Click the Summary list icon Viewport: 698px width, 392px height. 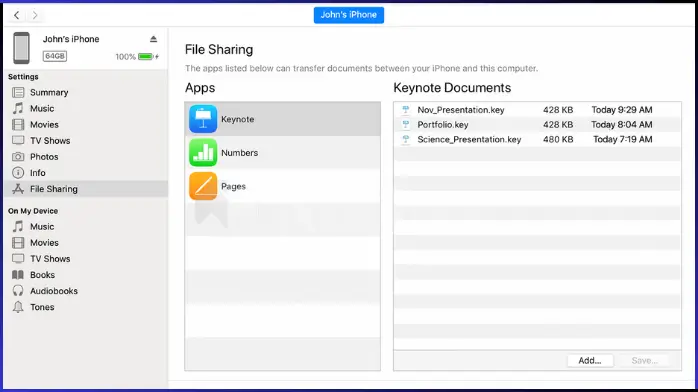18,93
